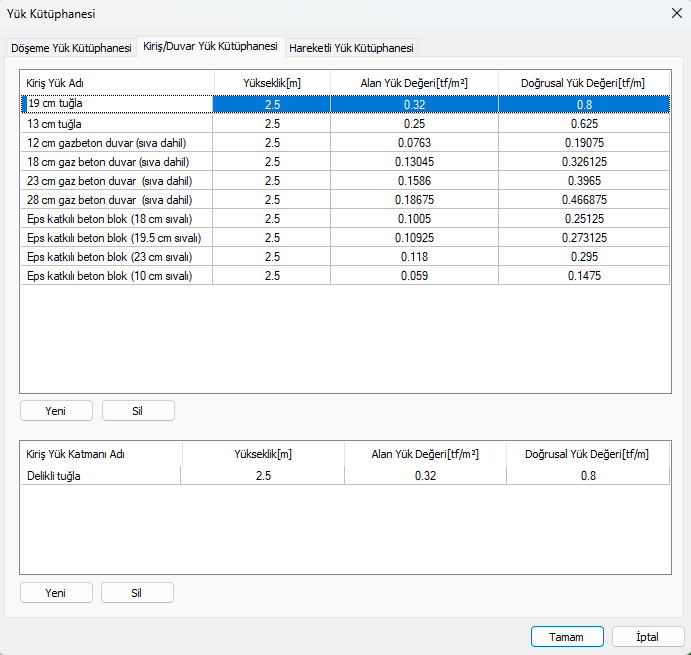Select 'Eps katkılı beton blok (10 cm sıvalı)'
This screenshot has width=691, height=655.
346,275
